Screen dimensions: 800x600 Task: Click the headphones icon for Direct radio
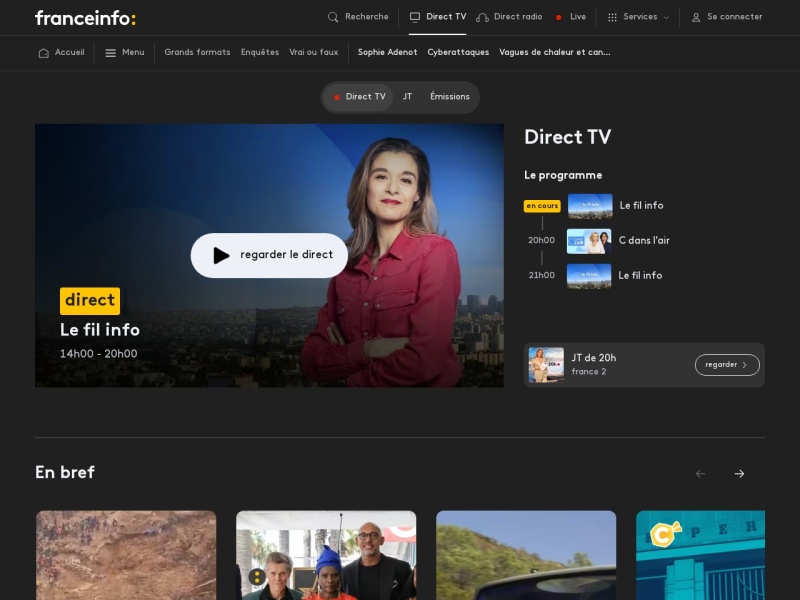[482, 17]
